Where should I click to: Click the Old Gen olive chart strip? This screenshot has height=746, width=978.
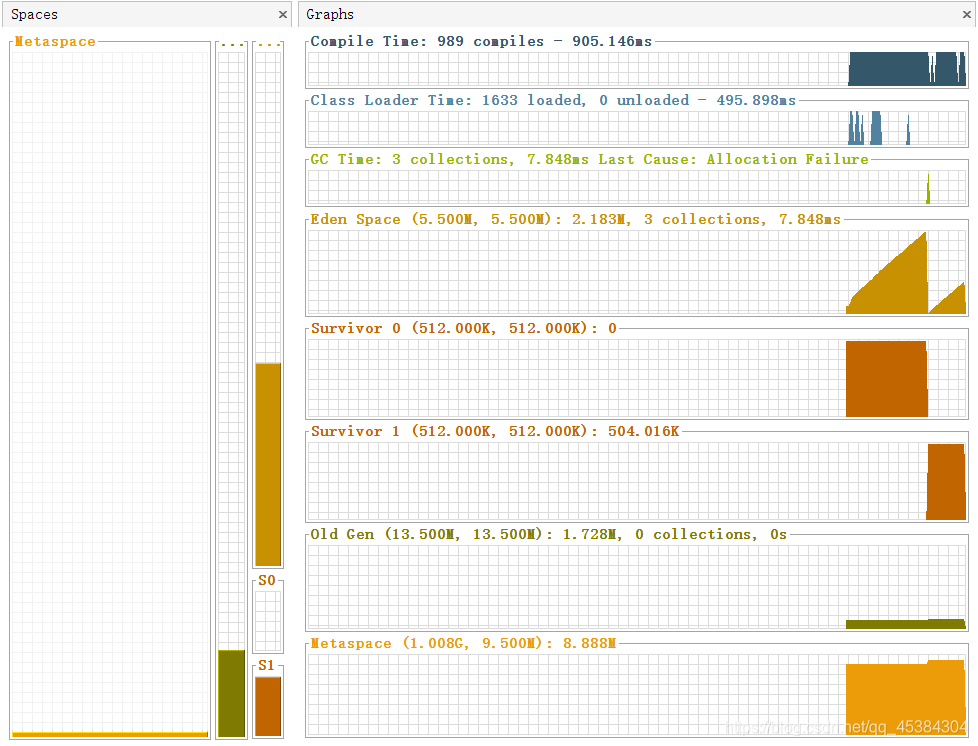(x=906, y=624)
